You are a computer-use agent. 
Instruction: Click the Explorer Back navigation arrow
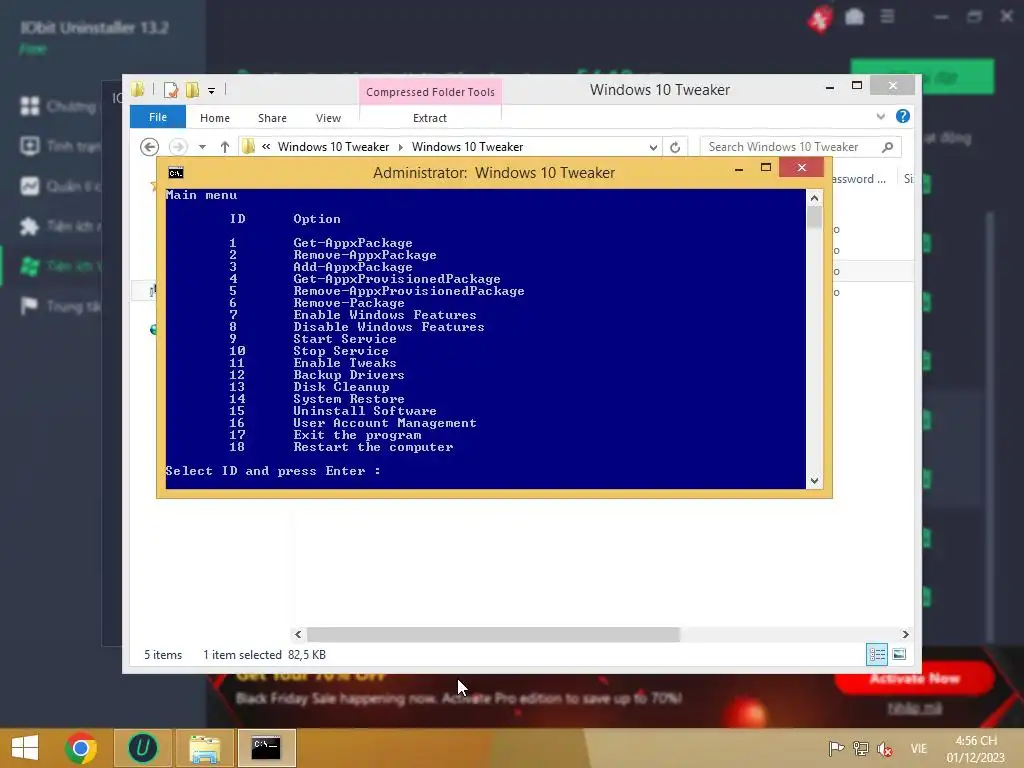(x=150, y=147)
